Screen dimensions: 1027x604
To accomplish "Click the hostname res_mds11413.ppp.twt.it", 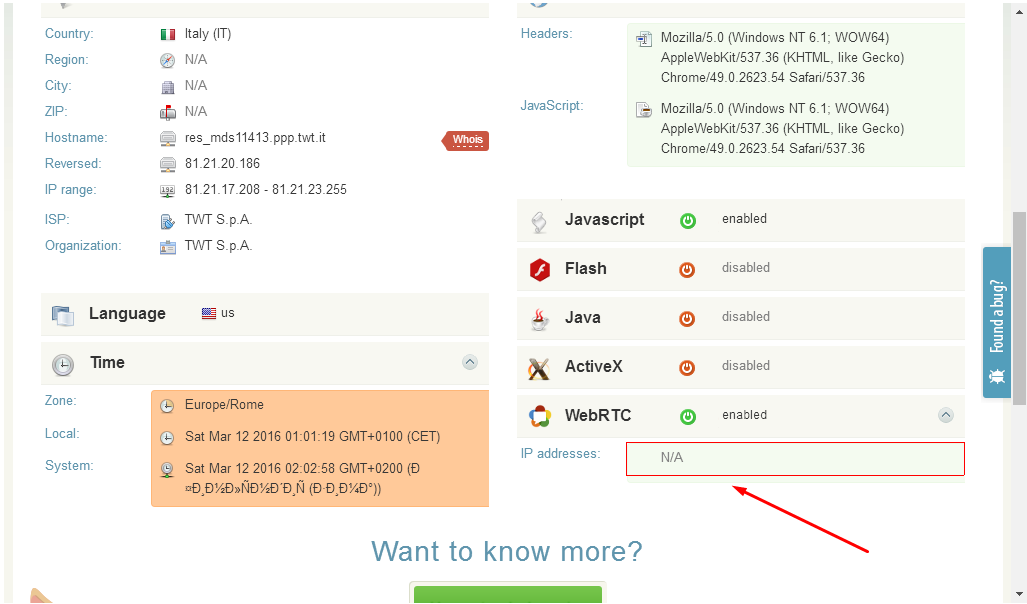I will coord(255,138).
